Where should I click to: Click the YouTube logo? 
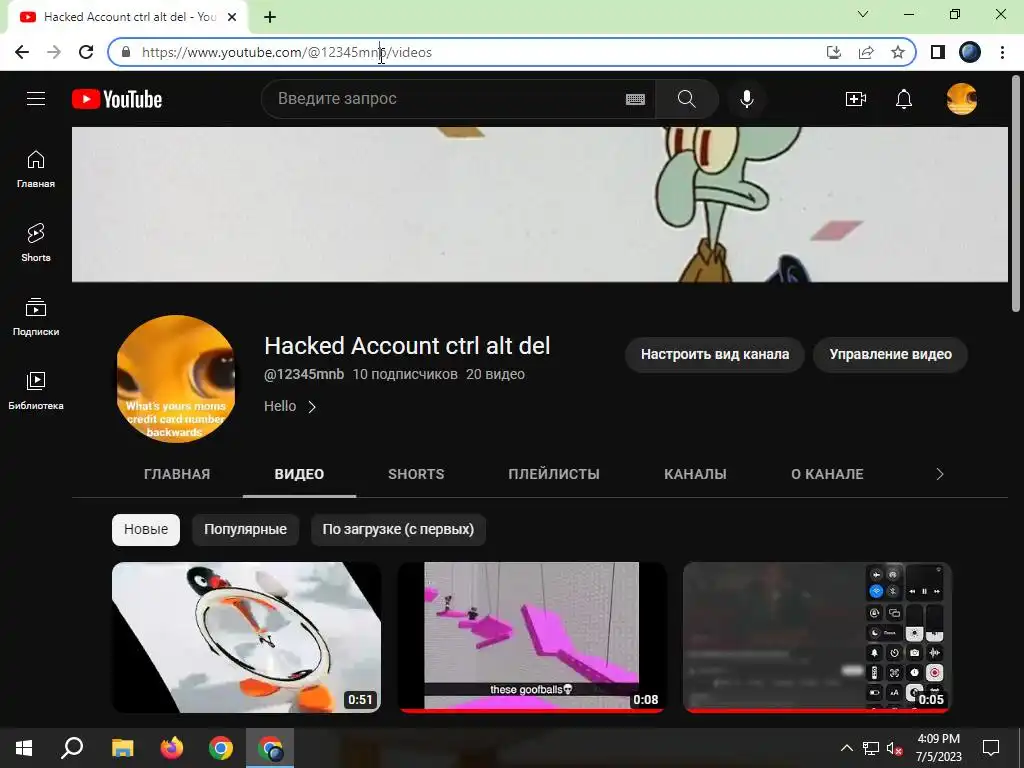(117, 99)
